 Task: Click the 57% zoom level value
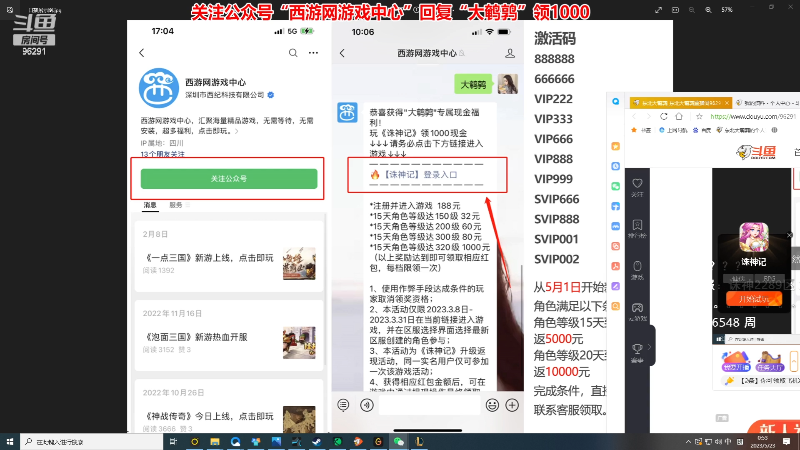coord(727,10)
